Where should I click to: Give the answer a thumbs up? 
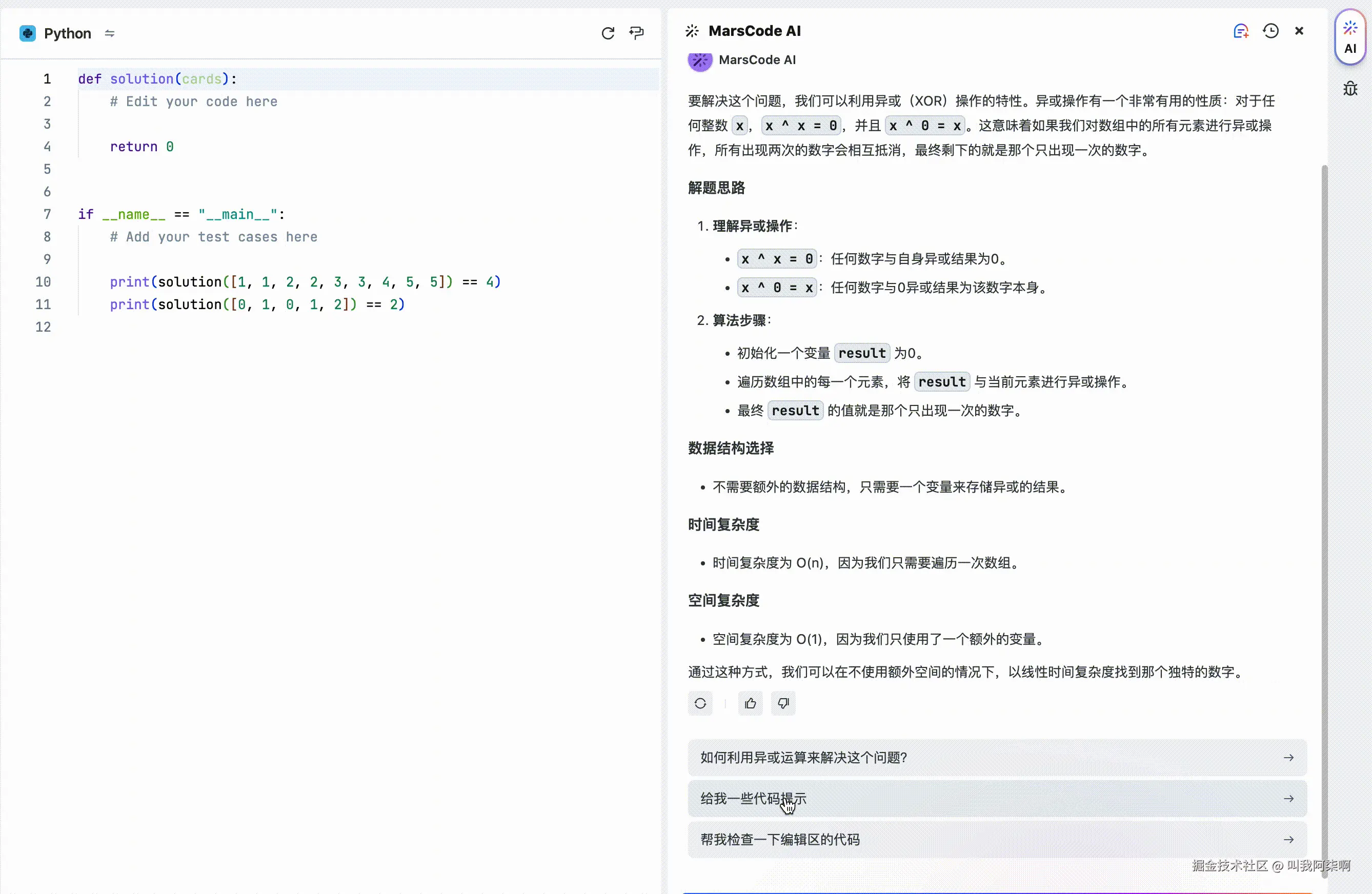click(x=750, y=703)
